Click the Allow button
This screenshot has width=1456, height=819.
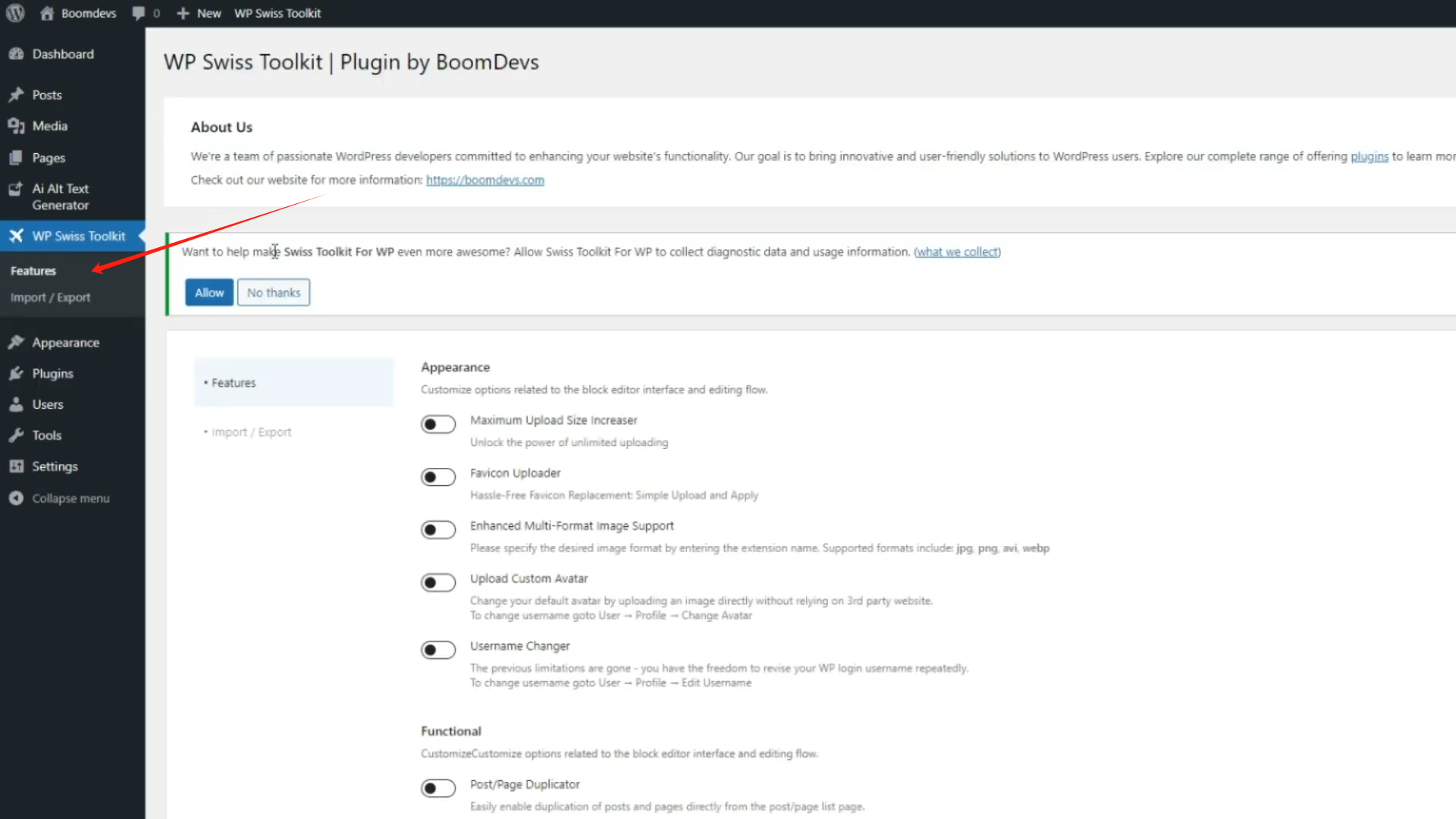[x=209, y=293]
